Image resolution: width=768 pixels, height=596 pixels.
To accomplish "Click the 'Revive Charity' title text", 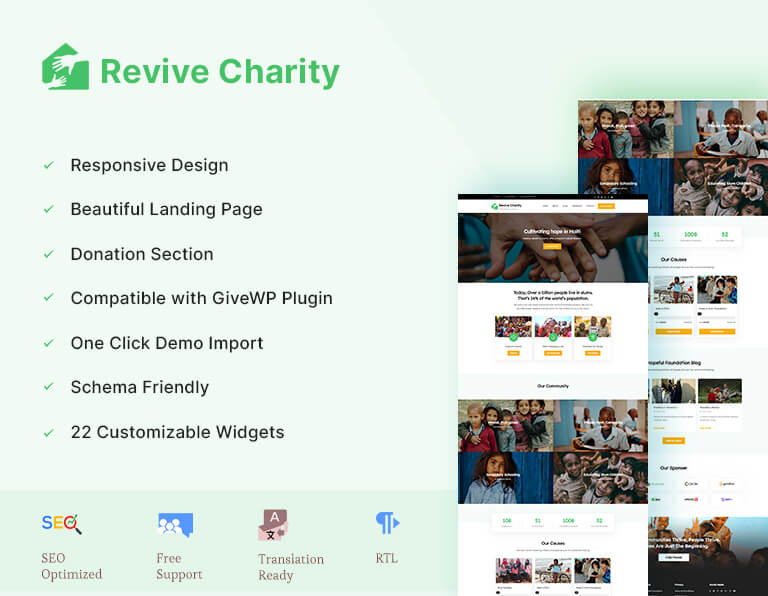I will click(x=220, y=72).
